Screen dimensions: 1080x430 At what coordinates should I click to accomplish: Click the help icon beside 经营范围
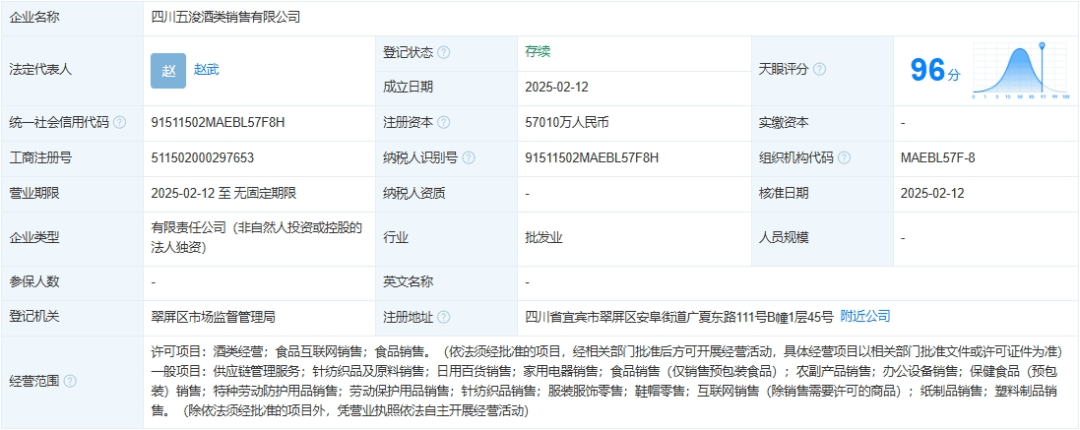pyautogui.click(x=70, y=381)
